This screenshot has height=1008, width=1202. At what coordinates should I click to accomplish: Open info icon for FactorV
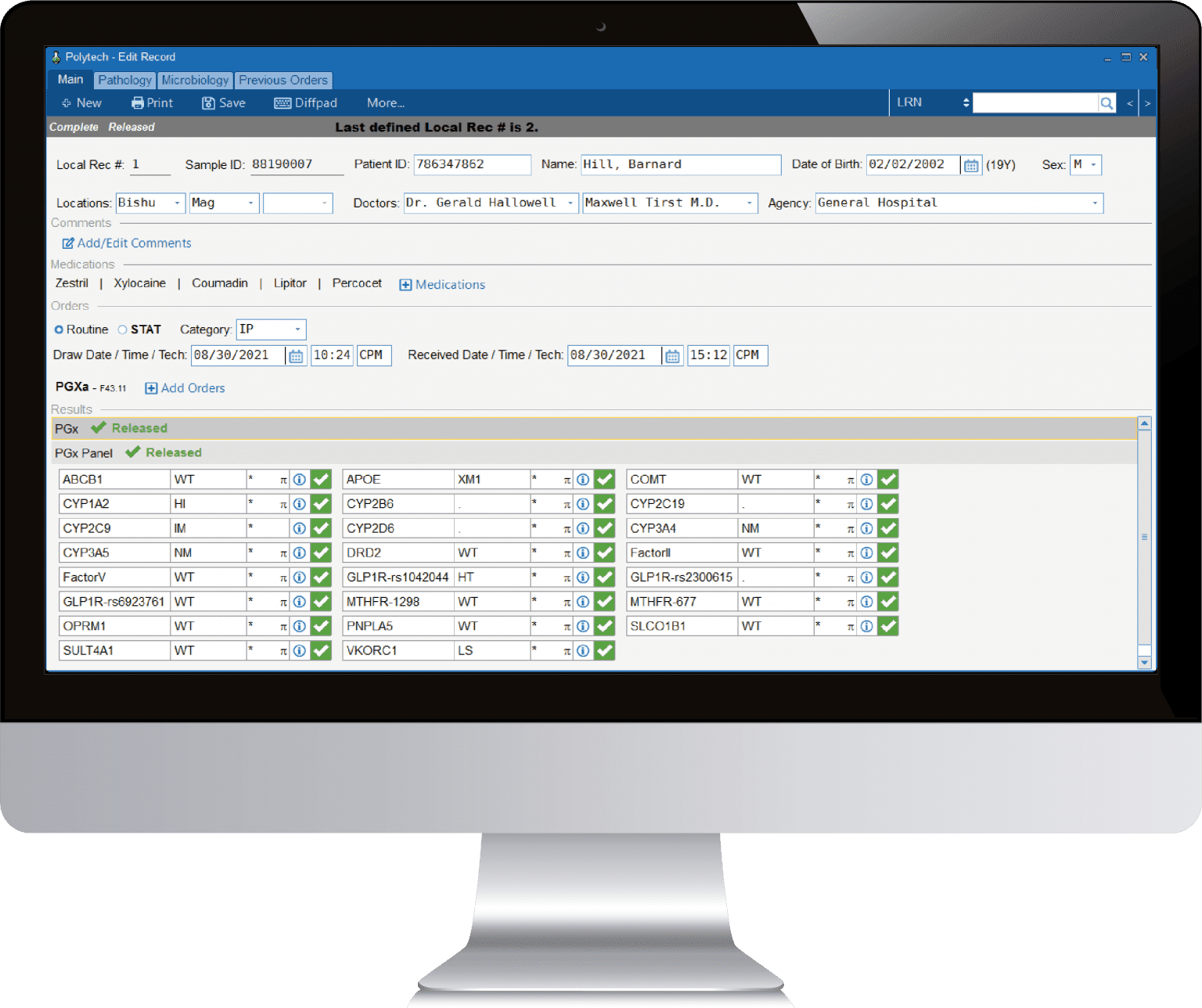click(x=300, y=578)
